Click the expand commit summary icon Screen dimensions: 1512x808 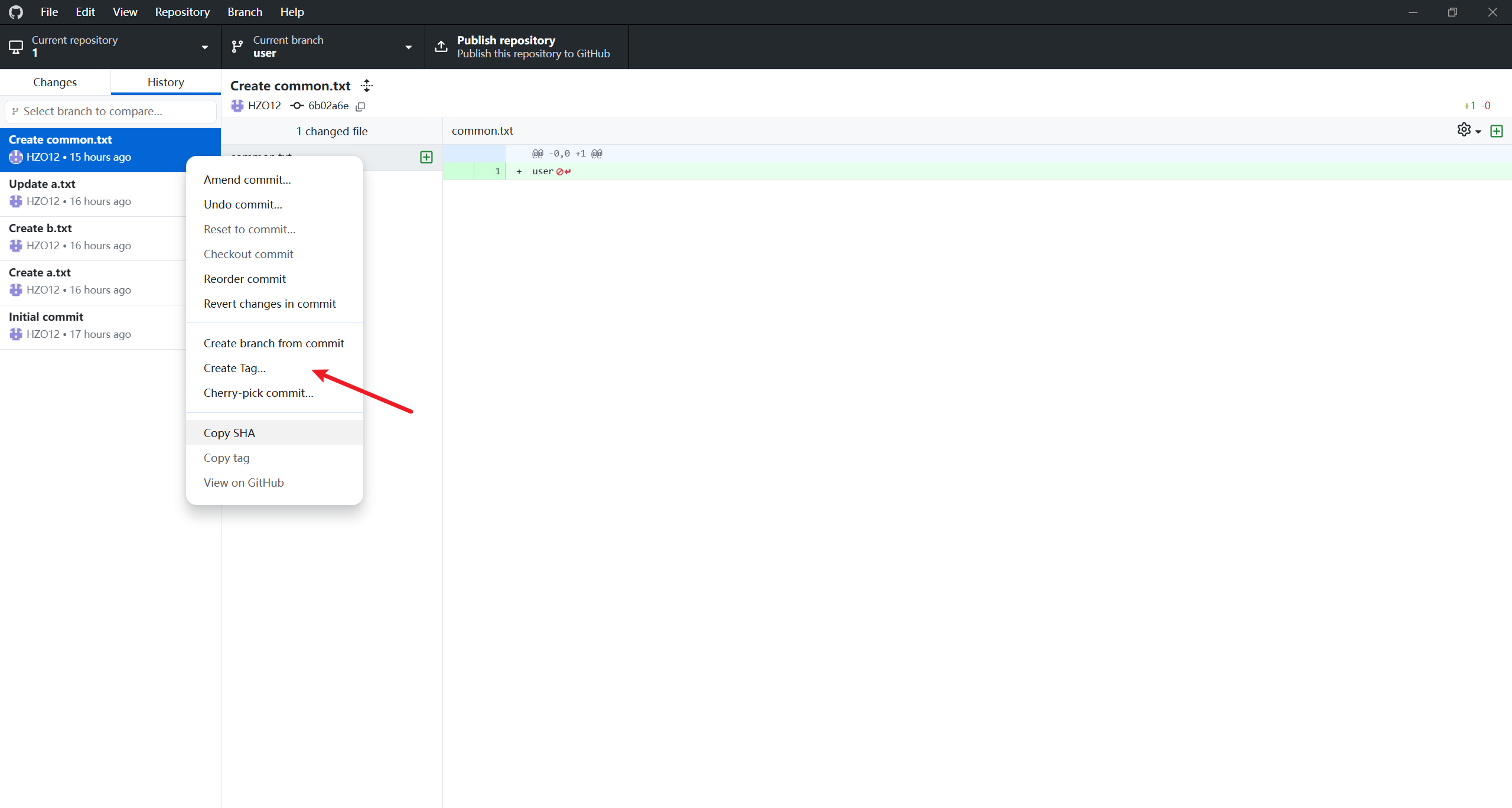coord(367,86)
